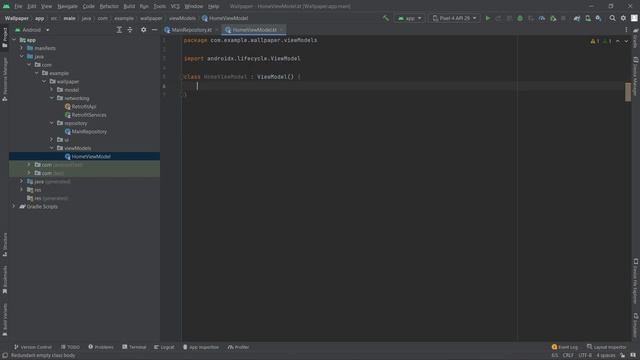This screenshot has height=360, width=640.
Task: Open the Android project view dropdown
Action: 32,30
